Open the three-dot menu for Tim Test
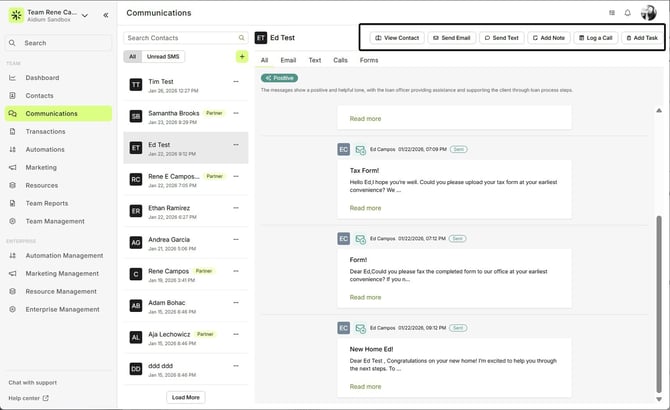 [236, 83]
